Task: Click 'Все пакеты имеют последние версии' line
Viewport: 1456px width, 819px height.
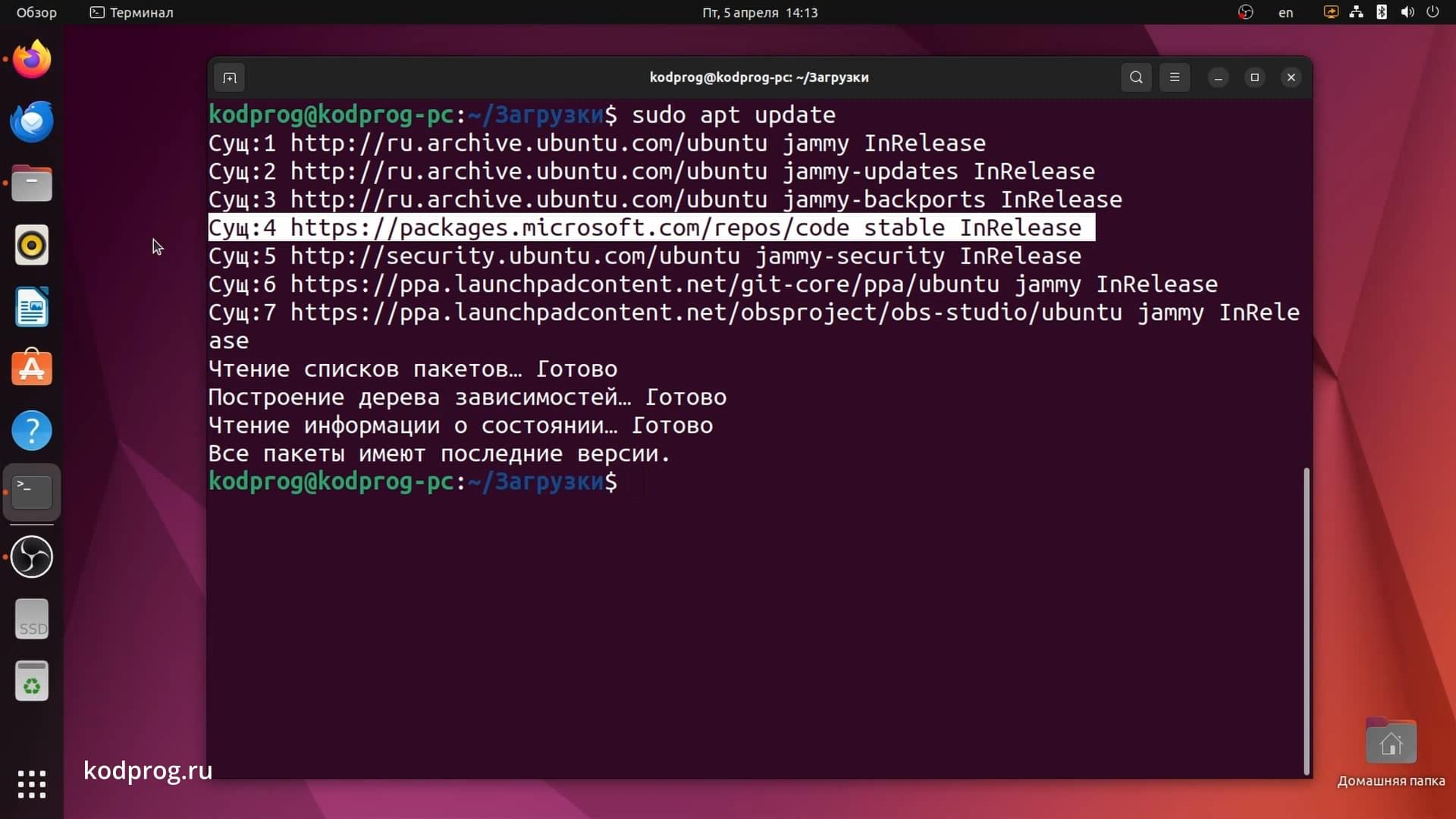Action: tap(439, 453)
